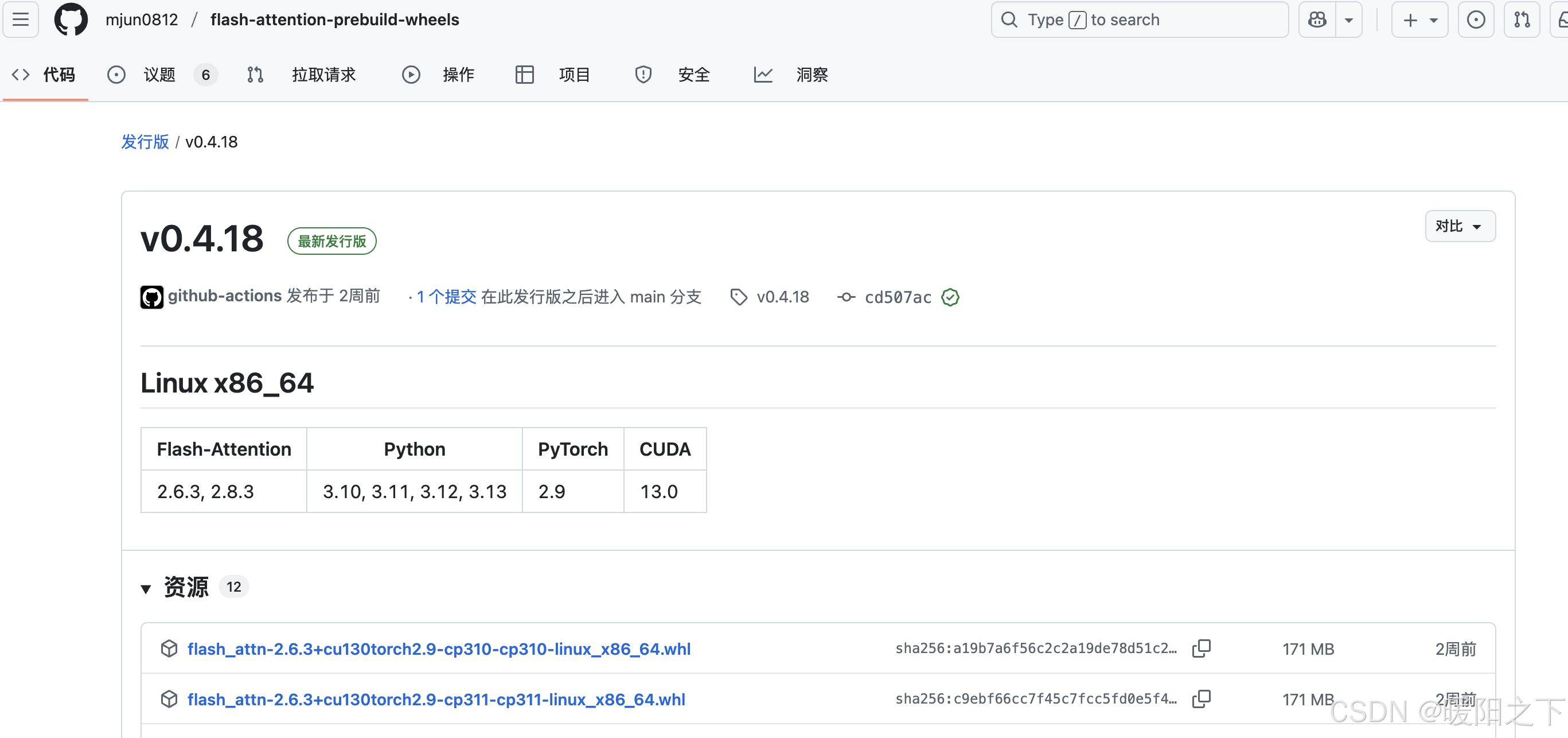Open the issues inbox icon in header
The height and width of the screenshot is (738, 1568).
pos(1476,20)
